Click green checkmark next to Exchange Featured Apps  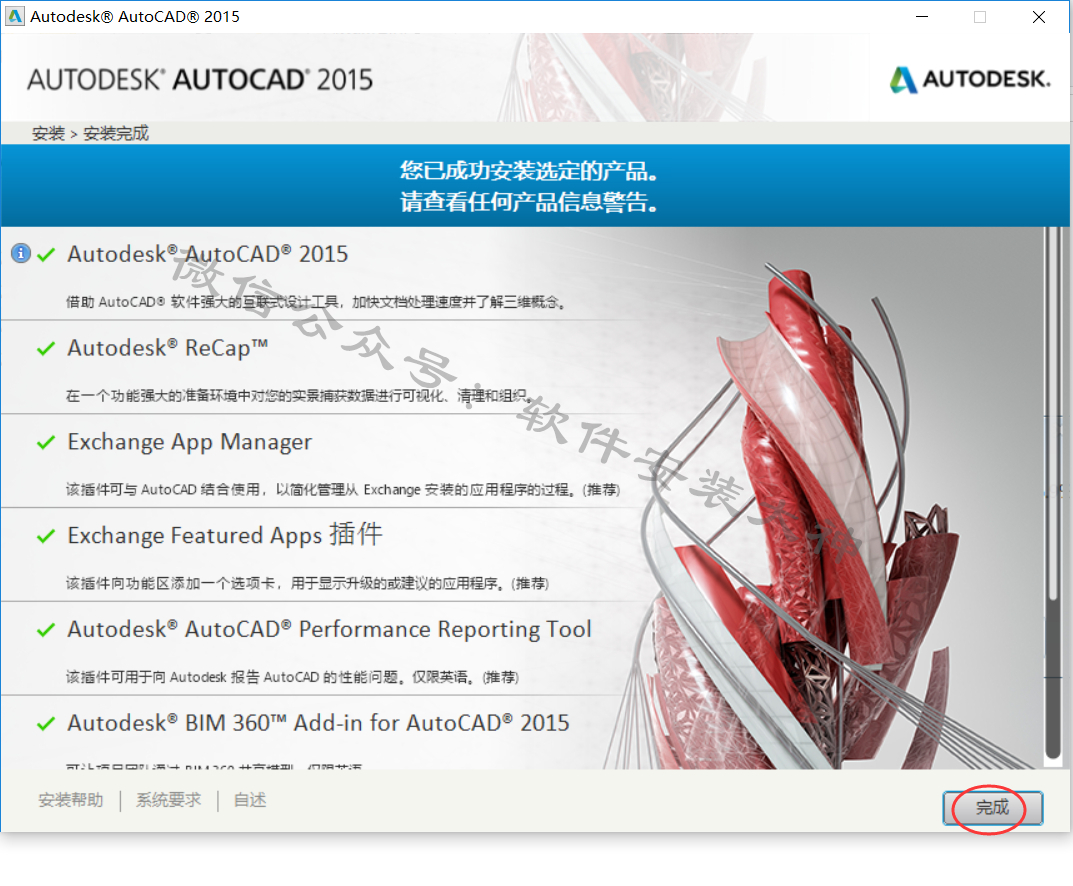pos(46,536)
